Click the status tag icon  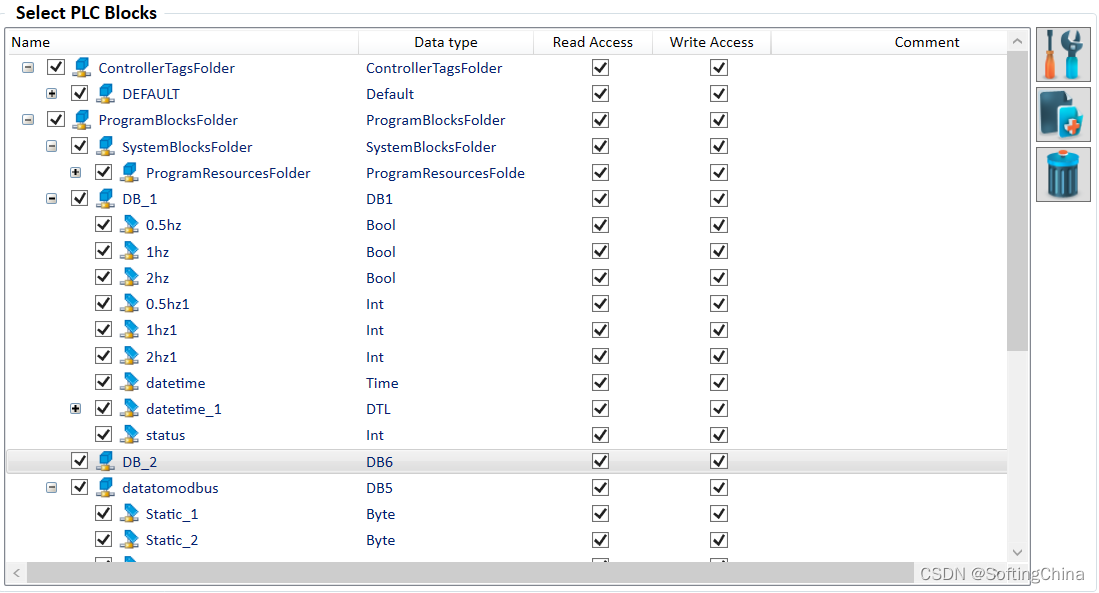pyautogui.click(x=130, y=435)
